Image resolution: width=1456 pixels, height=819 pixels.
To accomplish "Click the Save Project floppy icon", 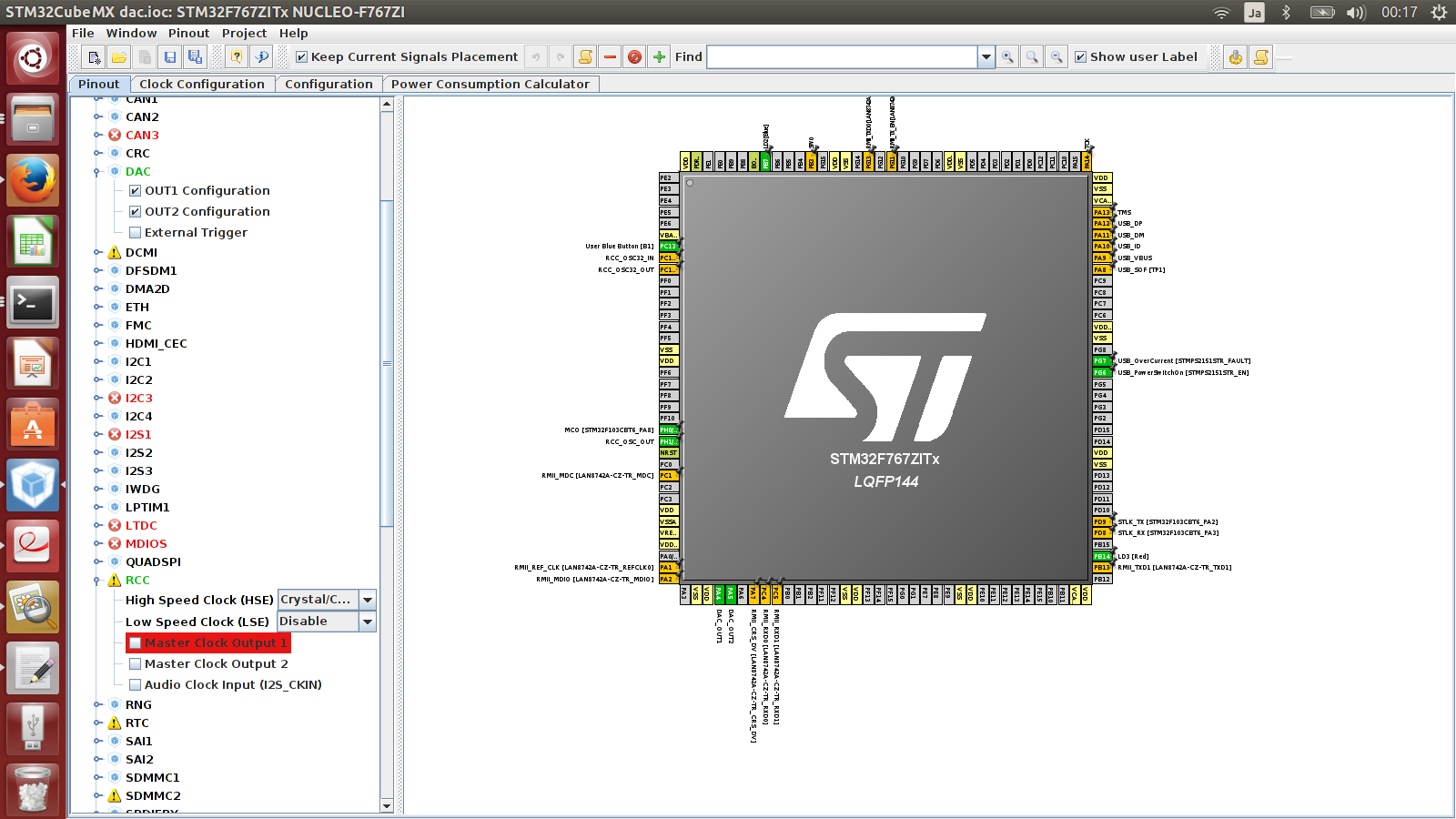I will tap(170, 57).
